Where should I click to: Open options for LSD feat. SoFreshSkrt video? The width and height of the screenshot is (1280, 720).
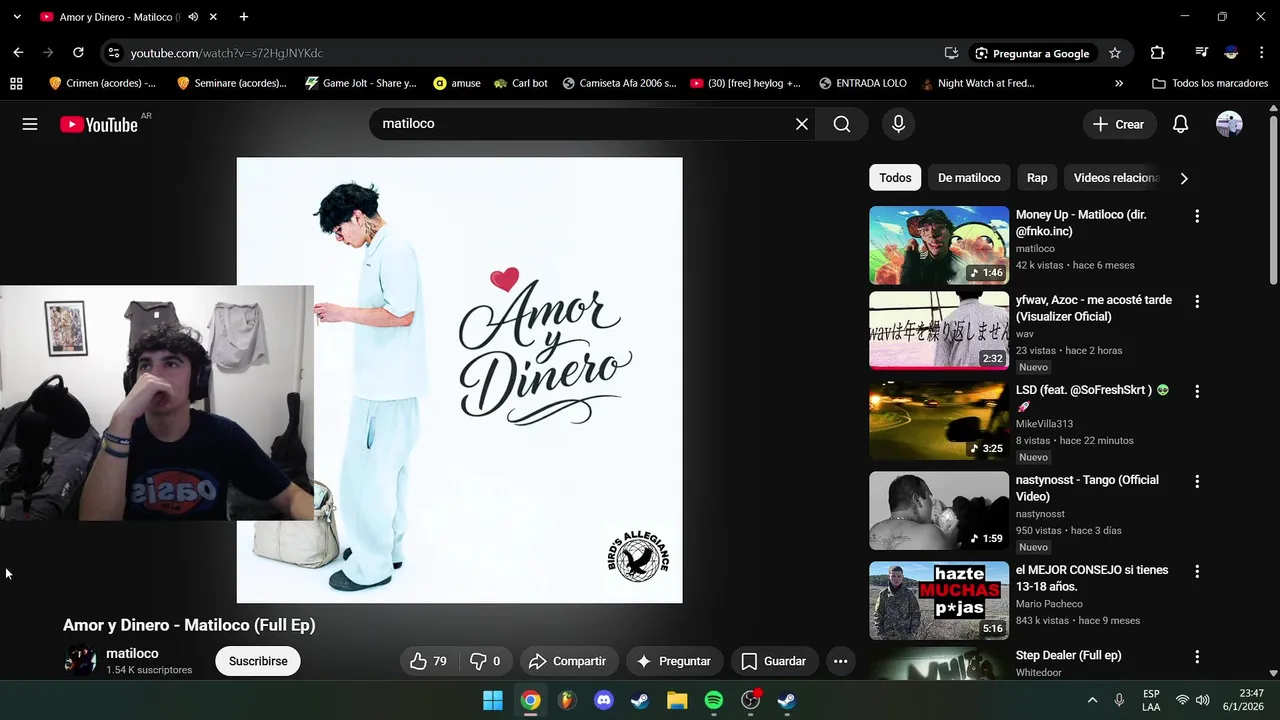[x=1197, y=391]
